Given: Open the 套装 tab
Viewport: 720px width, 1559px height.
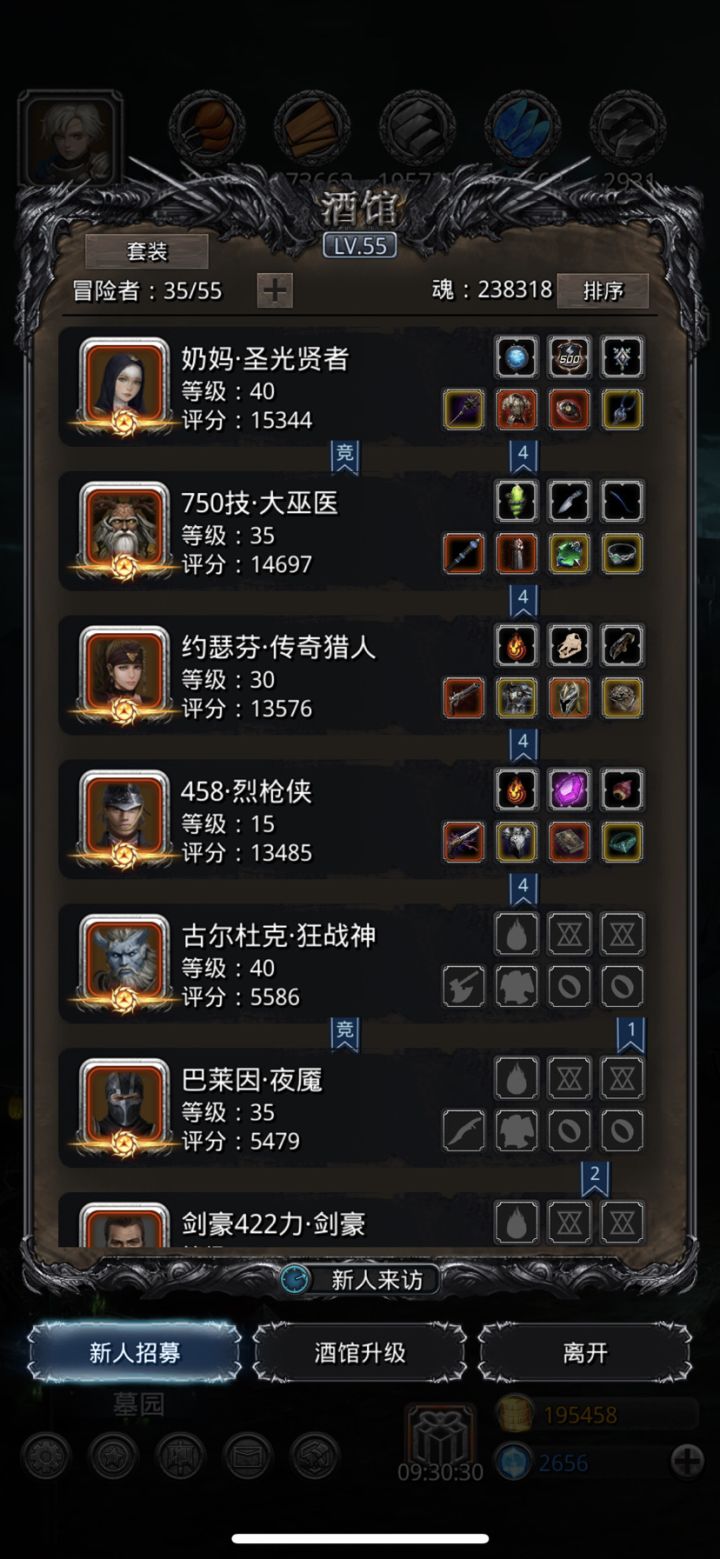Looking at the screenshot, I should coord(147,251).
